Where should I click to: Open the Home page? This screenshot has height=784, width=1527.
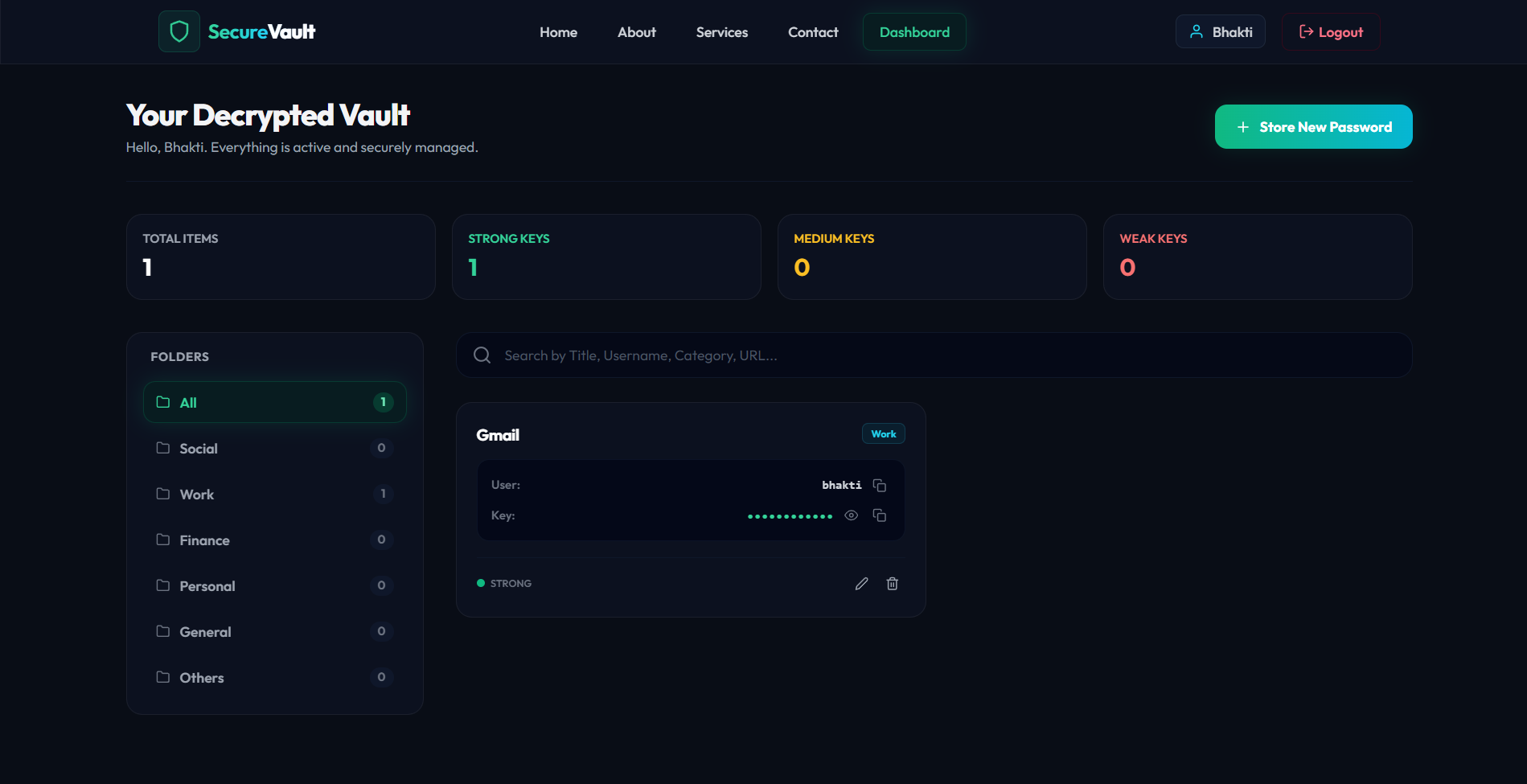coord(559,32)
